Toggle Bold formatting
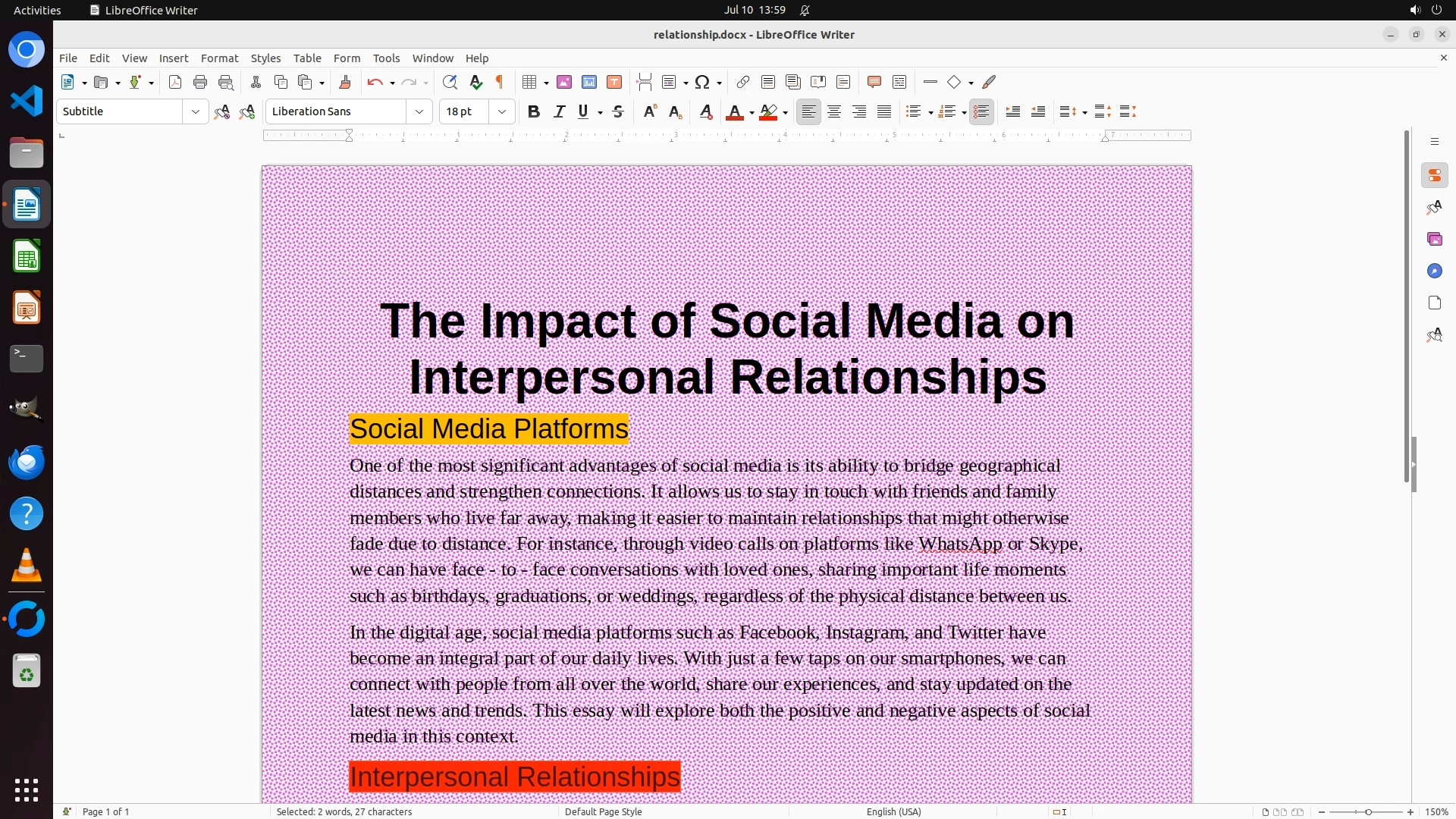 [x=534, y=111]
